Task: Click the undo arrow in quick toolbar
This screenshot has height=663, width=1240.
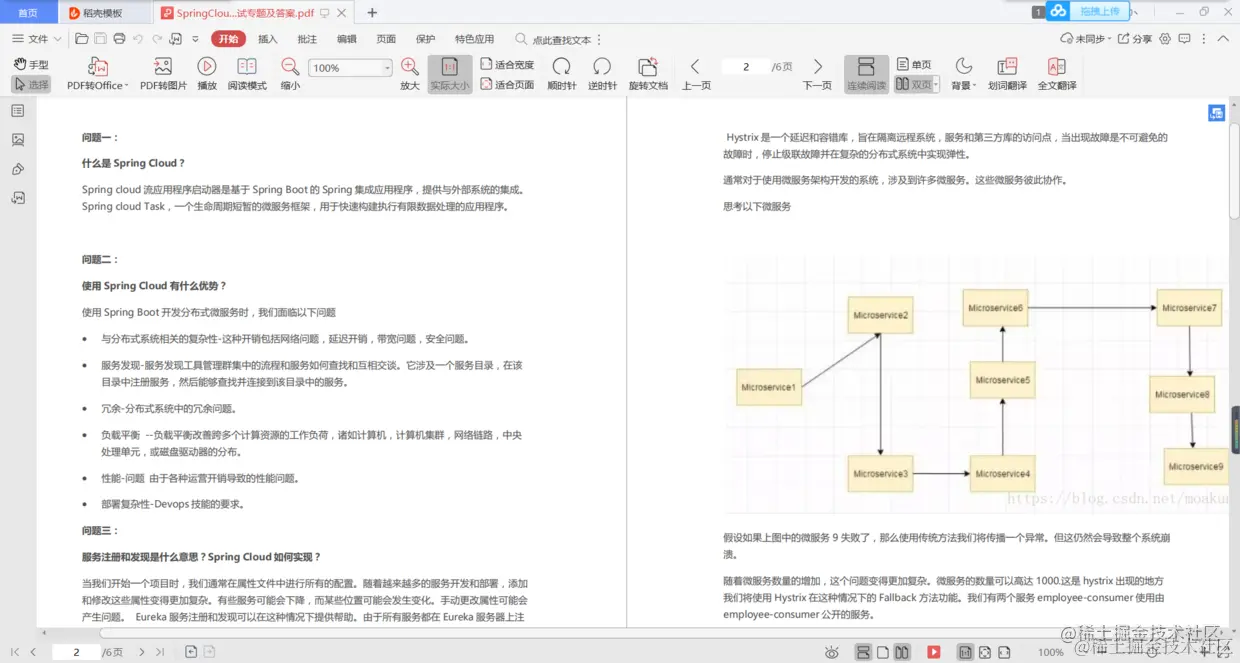Action: 139,39
